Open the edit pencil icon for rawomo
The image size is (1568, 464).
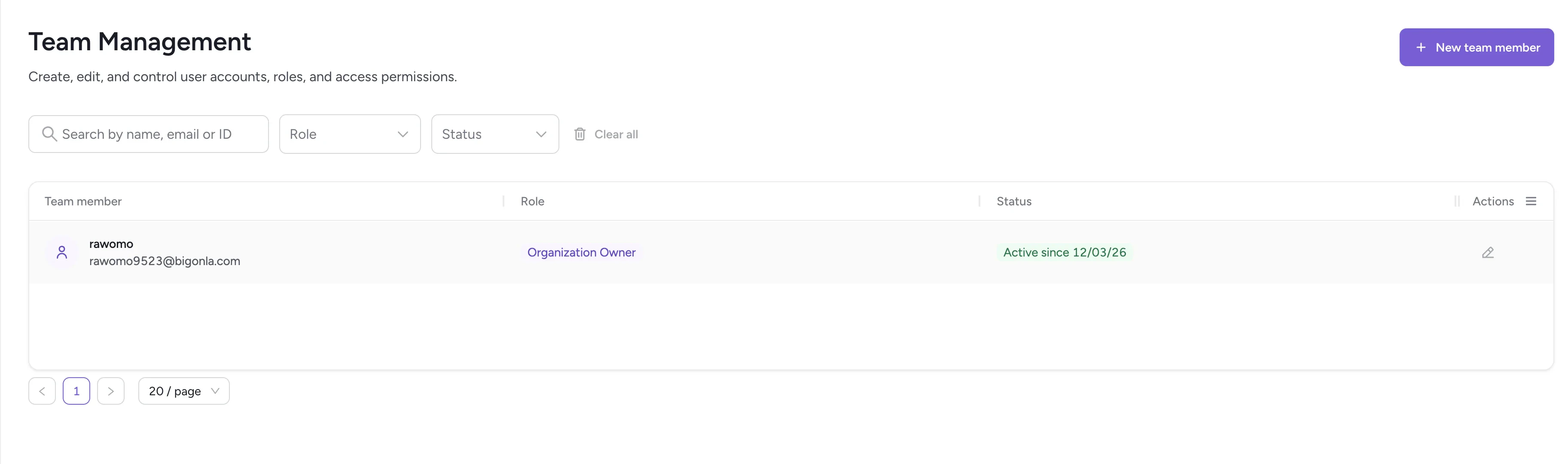(1488, 252)
